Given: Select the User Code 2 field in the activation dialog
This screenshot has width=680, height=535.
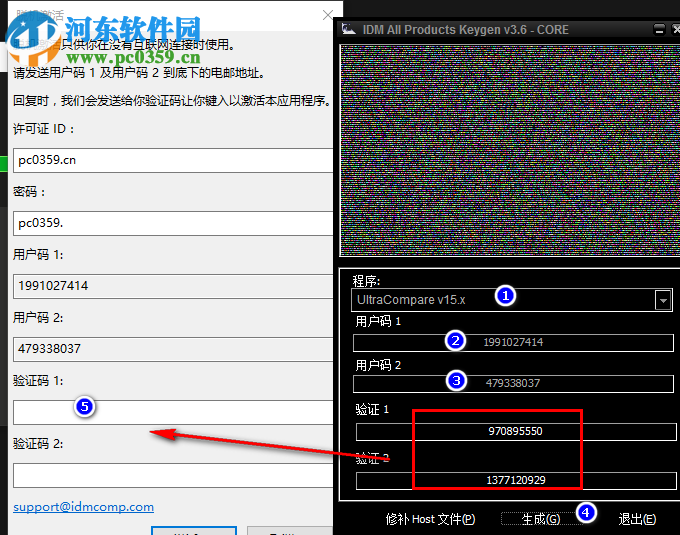Looking at the screenshot, I should (x=173, y=349).
